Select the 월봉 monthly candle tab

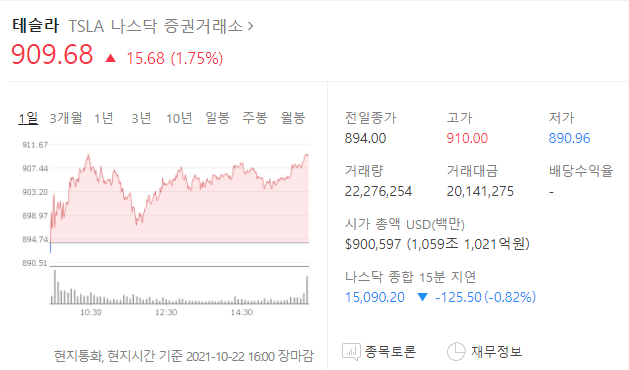click(x=293, y=118)
